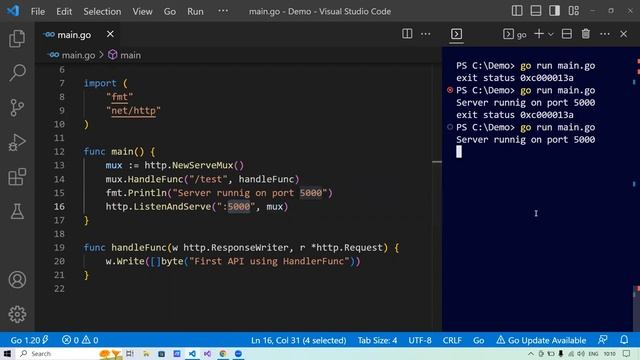Screen dimensions: 640x360
Task: Click line number 16 in gutter
Action: [59, 207]
